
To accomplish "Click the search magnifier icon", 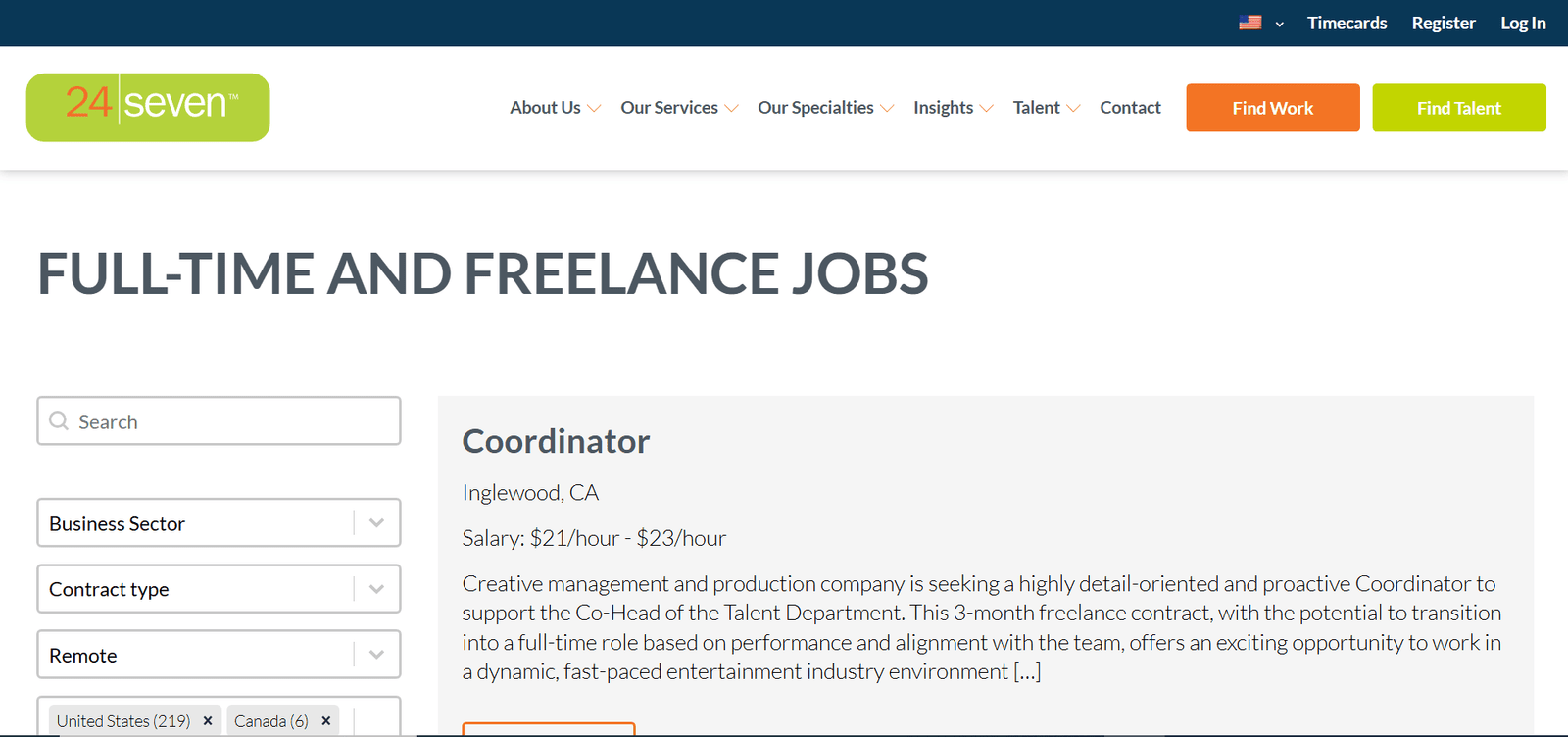I will pos(59,420).
